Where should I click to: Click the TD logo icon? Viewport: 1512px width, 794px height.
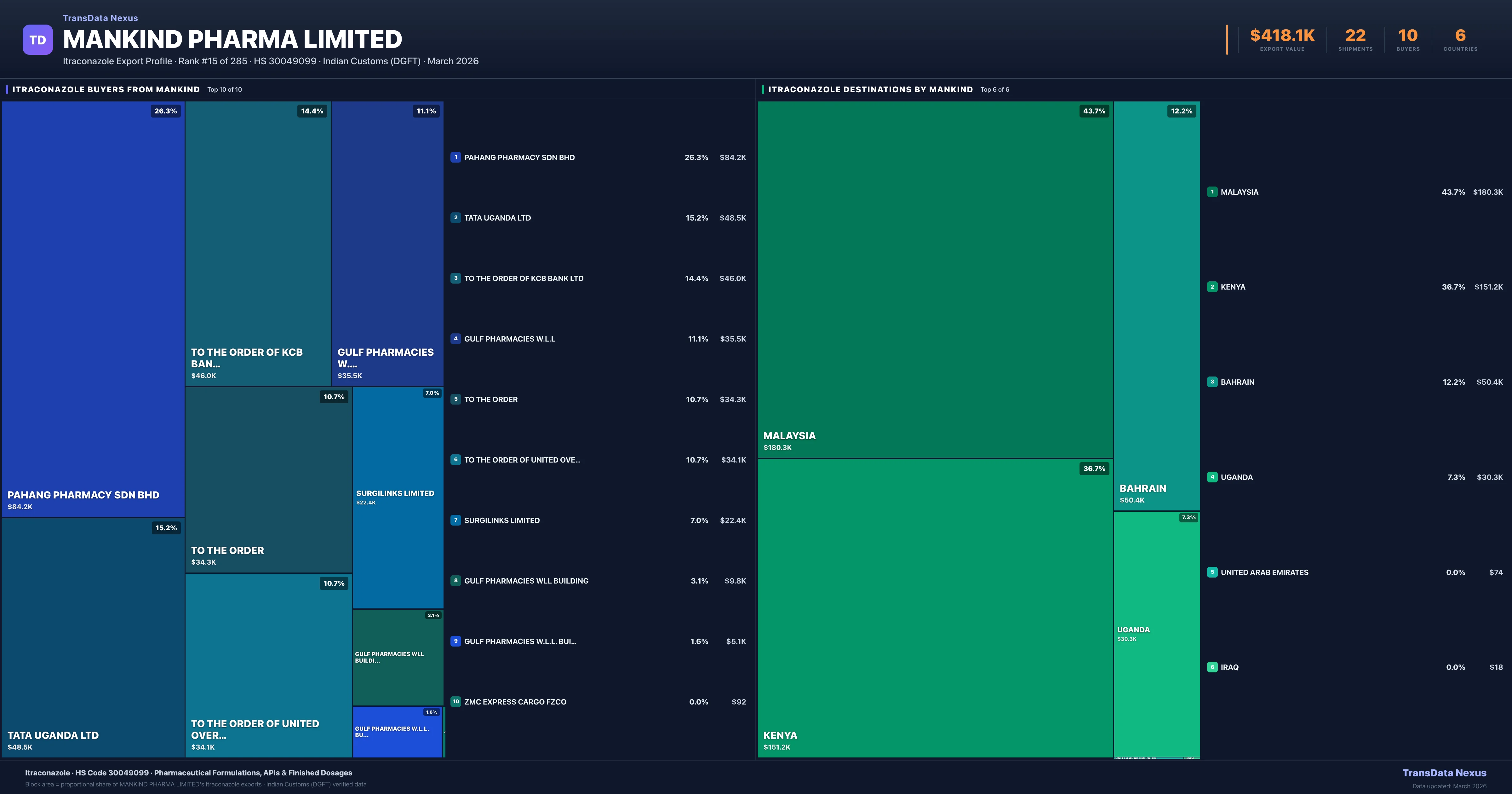(37, 39)
